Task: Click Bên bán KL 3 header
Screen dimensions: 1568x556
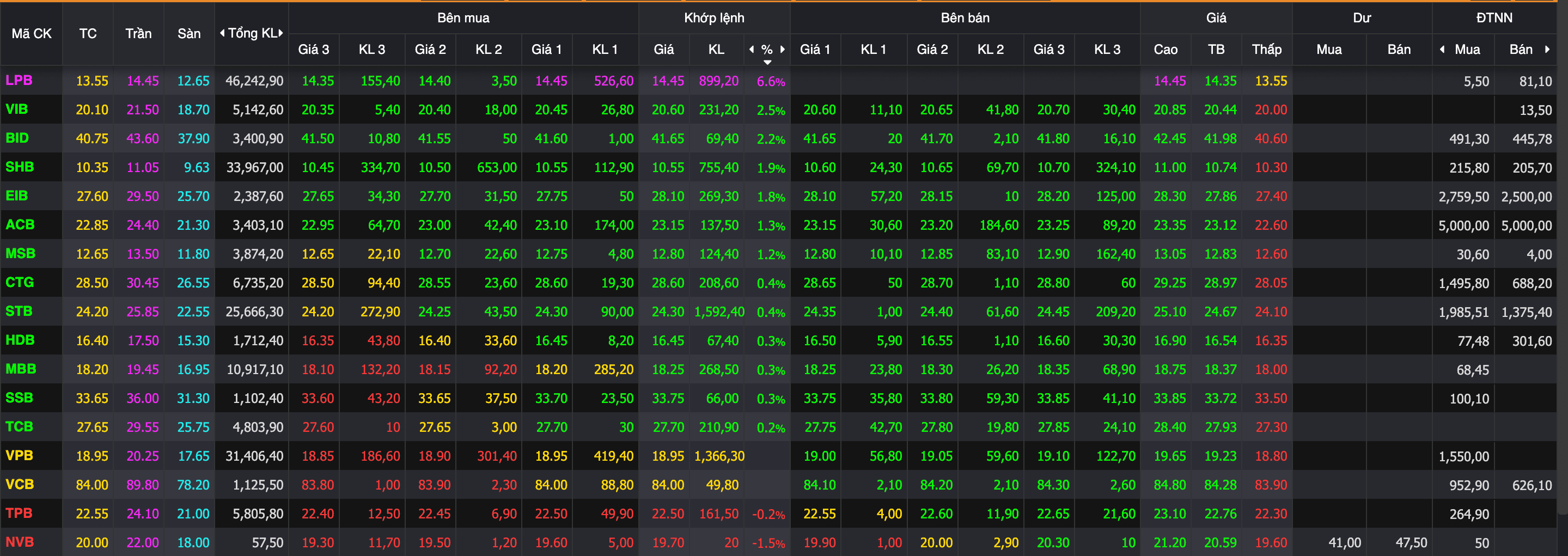Action: click(x=1107, y=49)
